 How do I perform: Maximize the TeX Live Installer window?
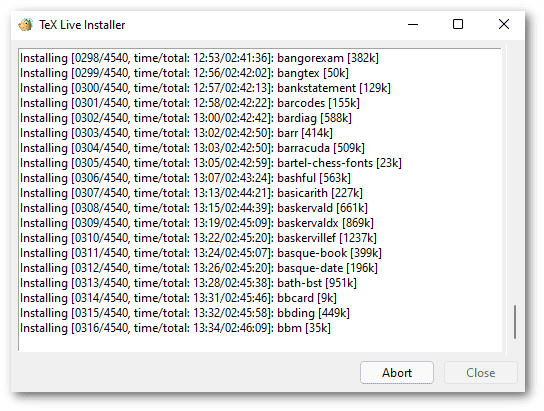pyautogui.click(x=458, y=24)
